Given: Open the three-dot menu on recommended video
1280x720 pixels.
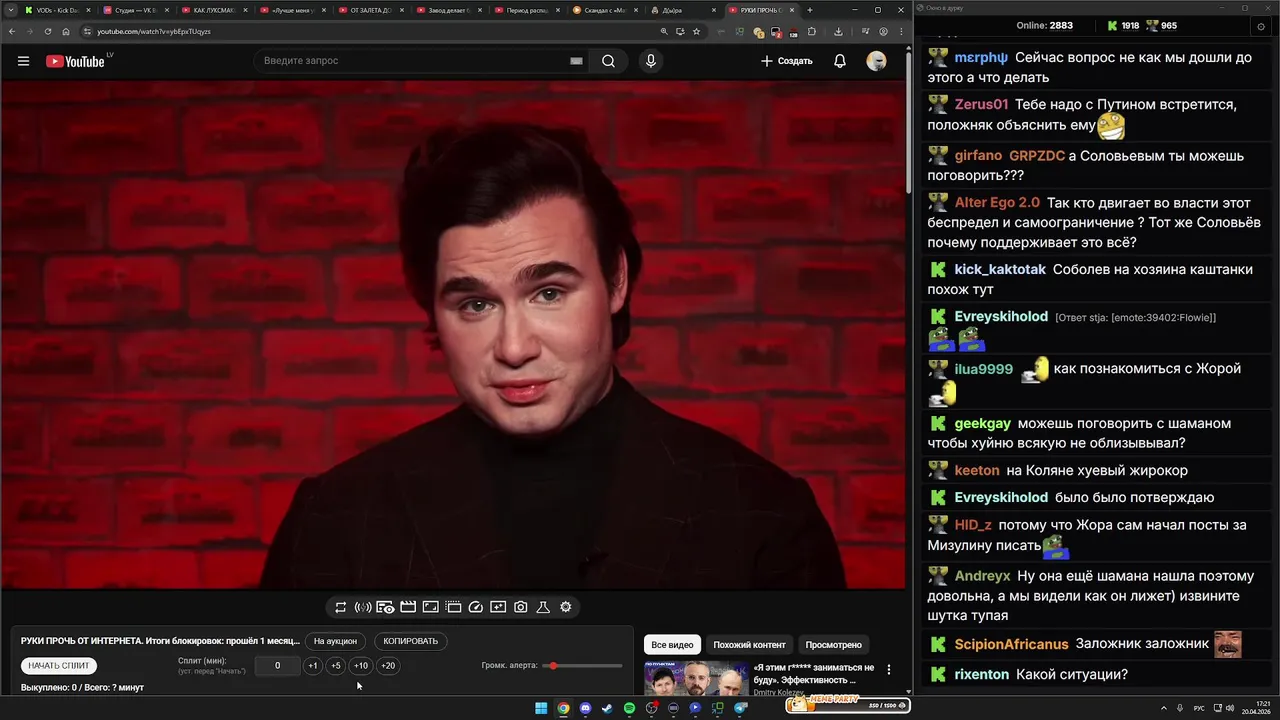Looking at the screenshot, I should click(x=889, y=669).
